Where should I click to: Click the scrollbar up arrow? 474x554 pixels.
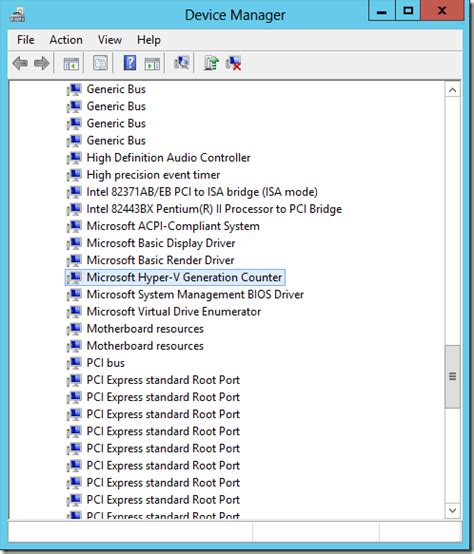point(452,90)
